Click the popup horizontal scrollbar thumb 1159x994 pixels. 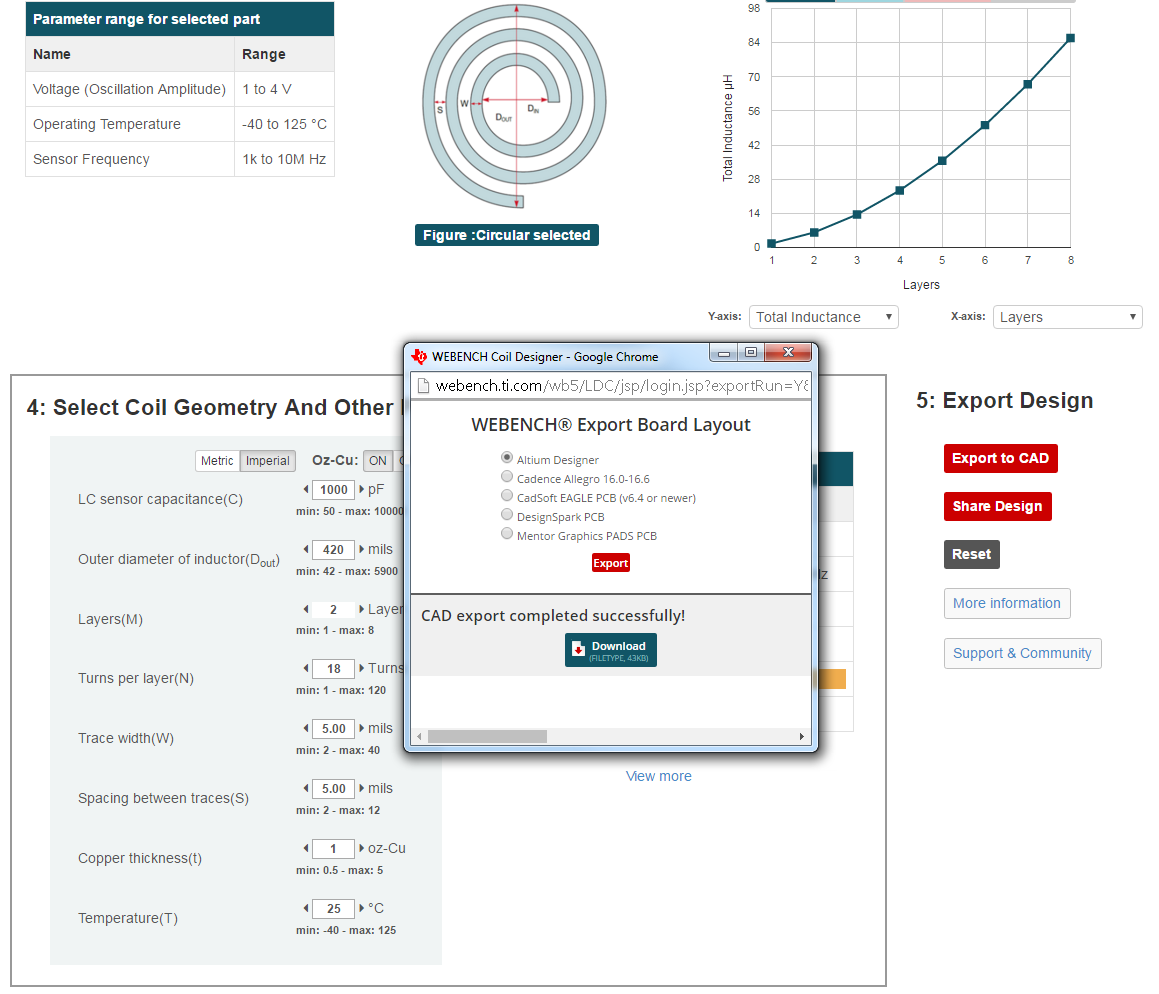coord(487,737)
